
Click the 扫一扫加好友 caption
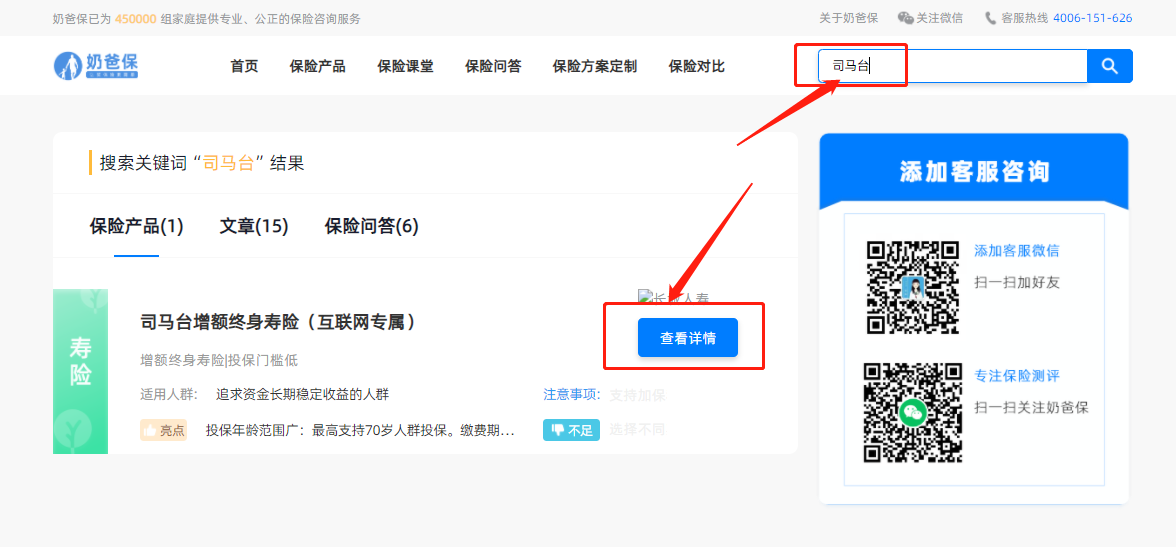(1017, 282)
